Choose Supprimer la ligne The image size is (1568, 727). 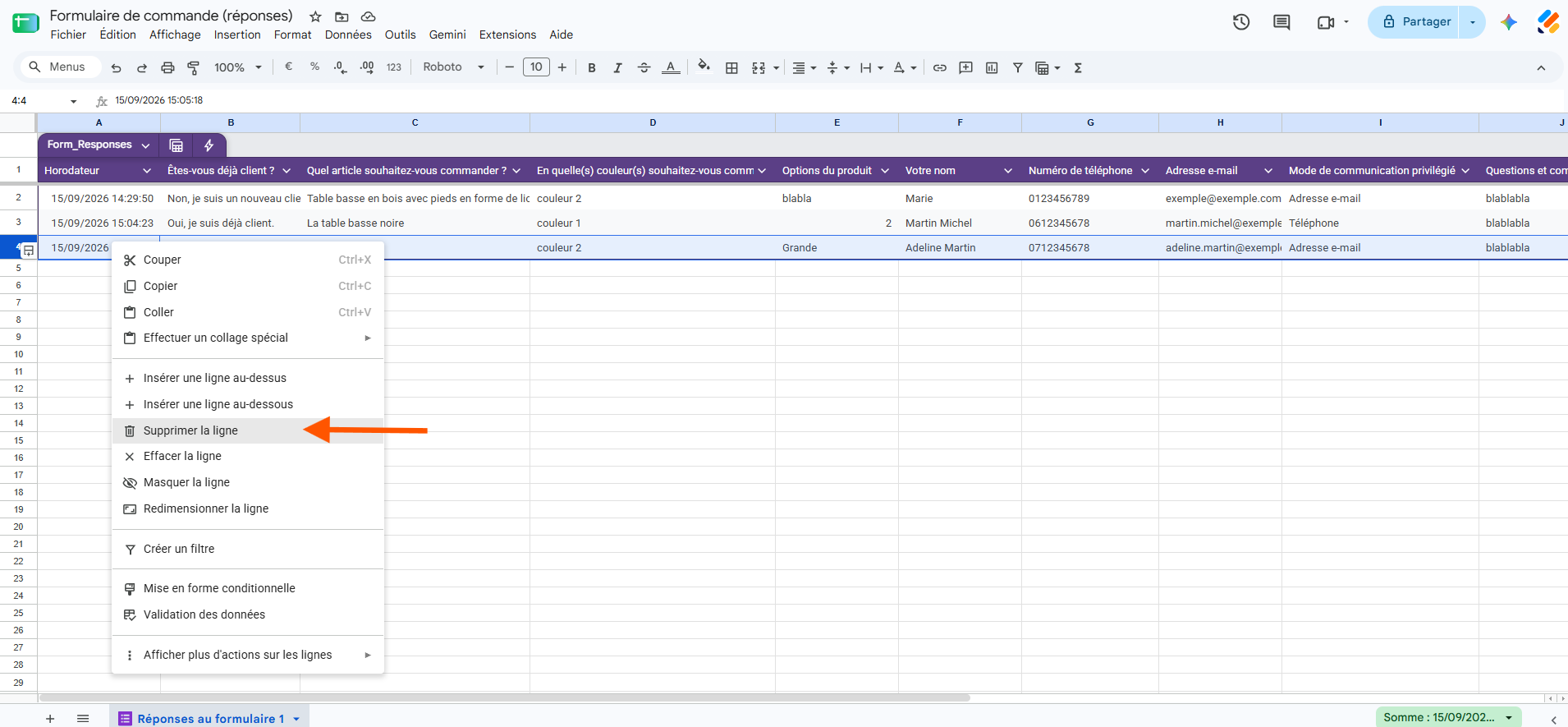pyautogui.click(x=248, y=430)
